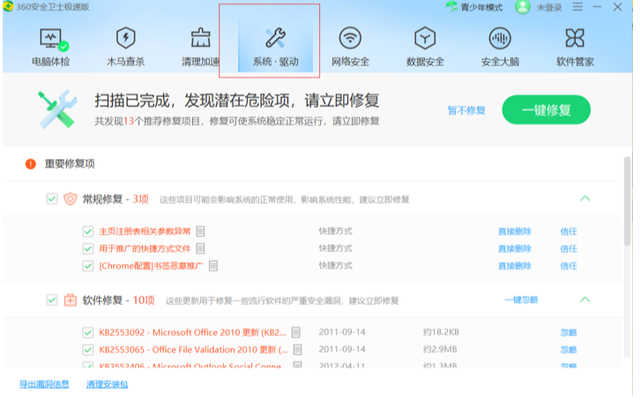Uncheck the KB2553092 Office 2010 checkbox
The image size is (640, 402).
88,333
